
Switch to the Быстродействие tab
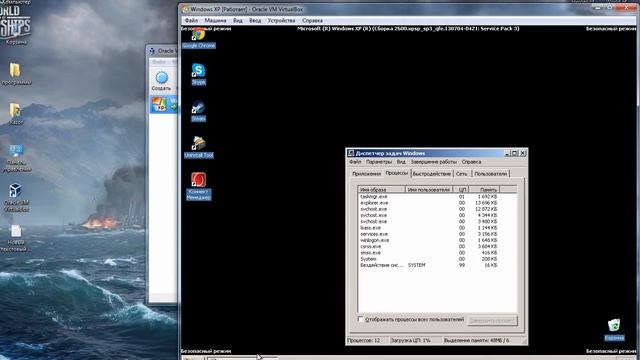(x=432, y=174)
